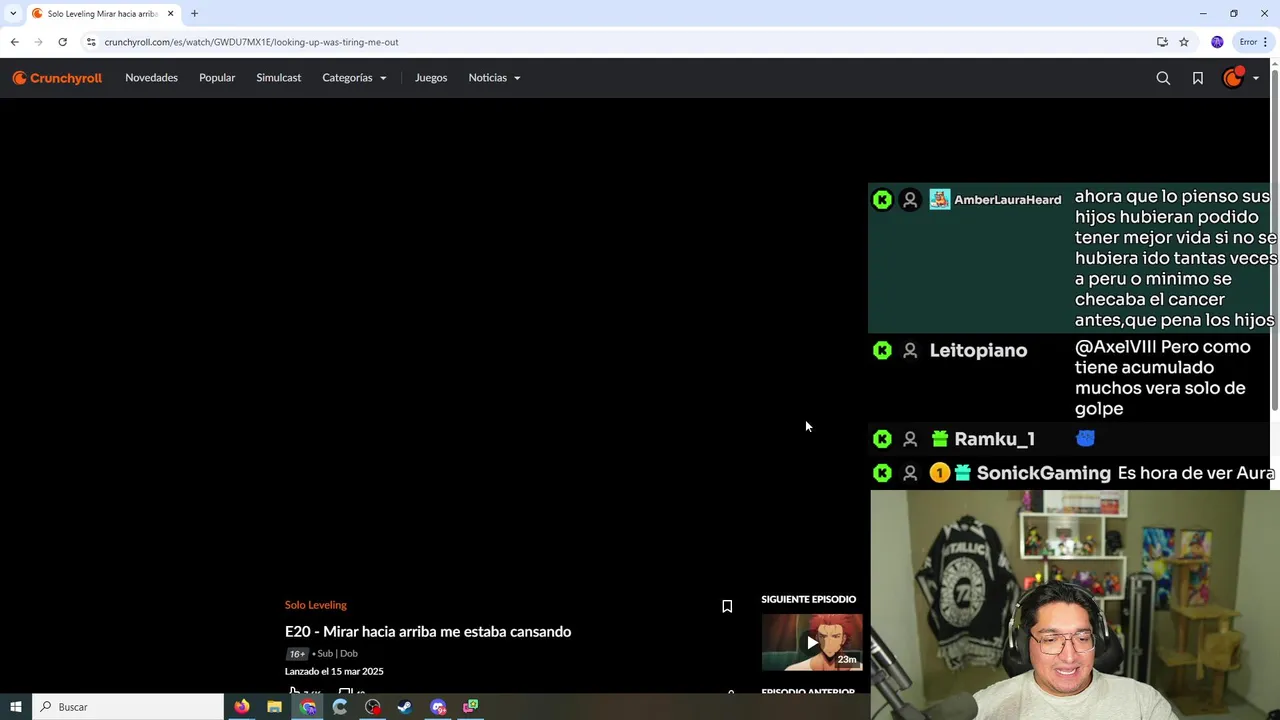The width and height of the screenshot is (1280, 720).
Task: Click SonickGaming chat username
Action: pos(1043,473)
